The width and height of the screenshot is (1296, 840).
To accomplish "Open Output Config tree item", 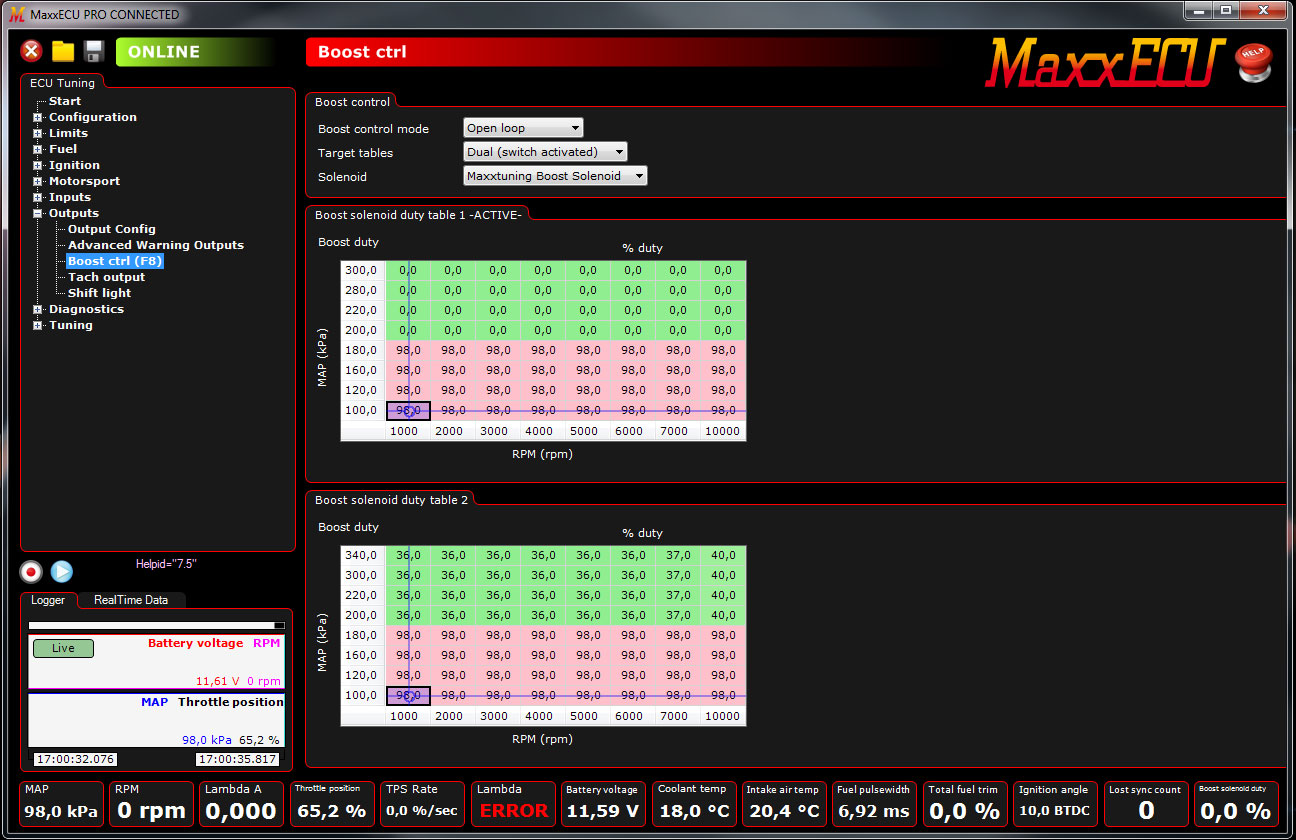I will [x=112, y=229].
